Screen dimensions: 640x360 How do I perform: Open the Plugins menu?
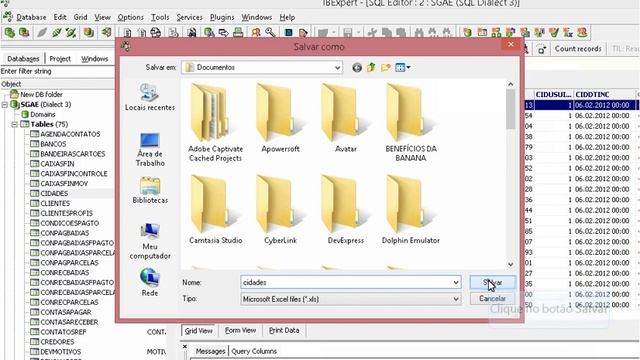(222, 17)
